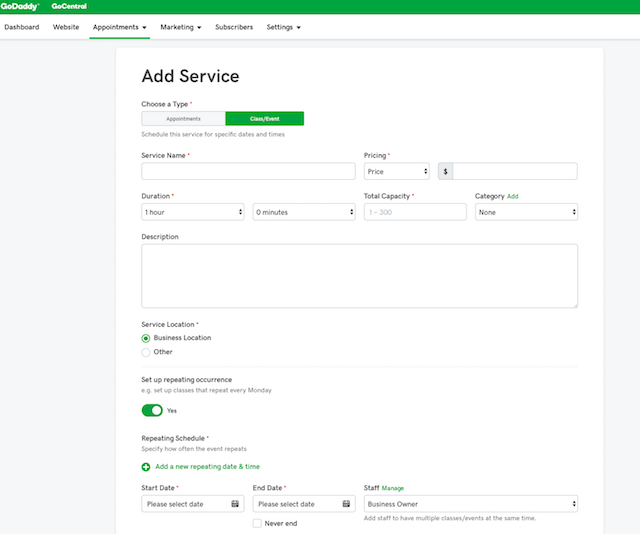The width and height of the screenshot is (640, 534).
Task: Expand the Marketing menu
Action: pos(181,27)
